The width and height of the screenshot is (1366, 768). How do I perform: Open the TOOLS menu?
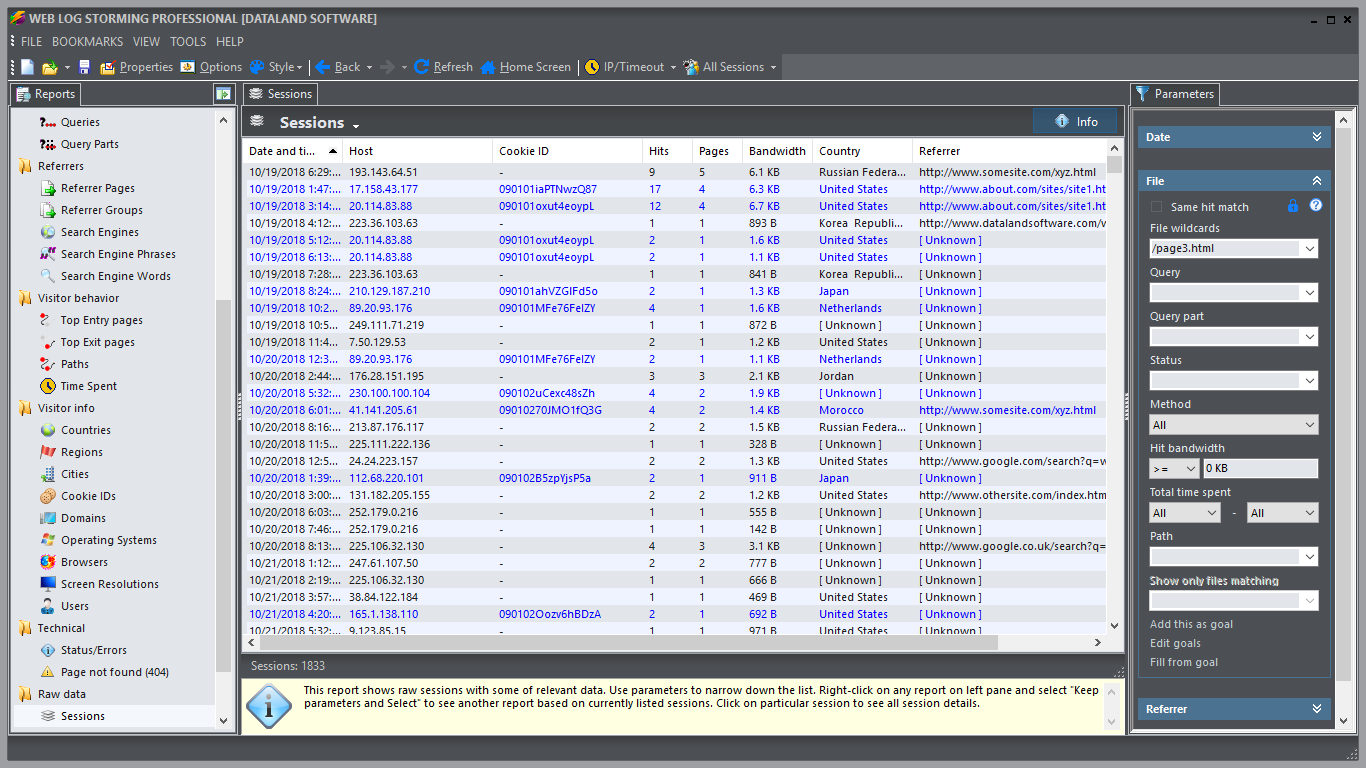pyautogui.click(x=188, y=42)
